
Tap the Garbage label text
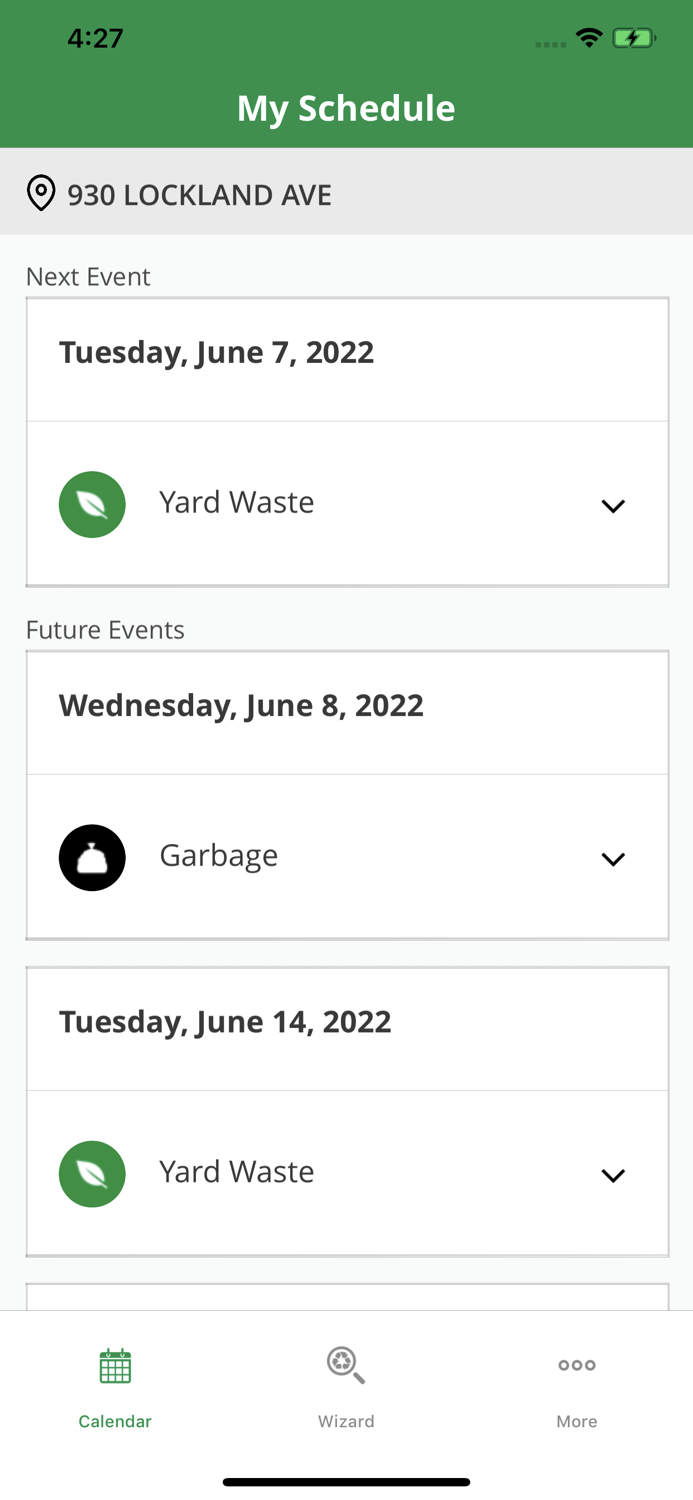tap(219, 856)
